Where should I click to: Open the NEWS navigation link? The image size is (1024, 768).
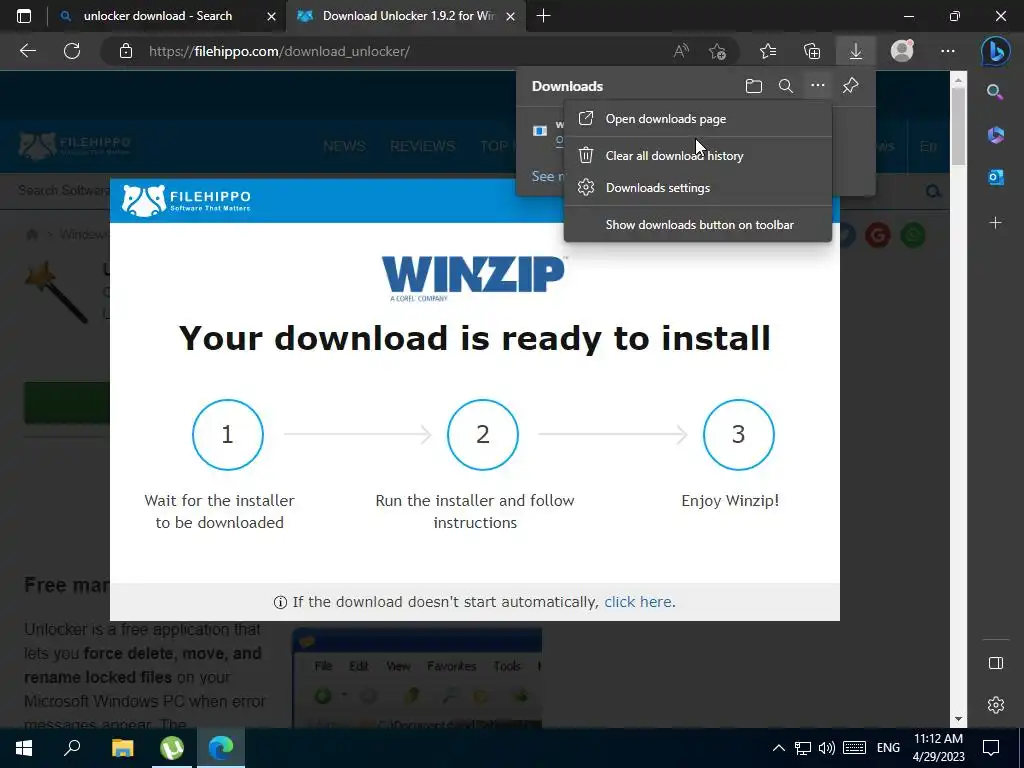pyautogui.click(x=344, y=146)
